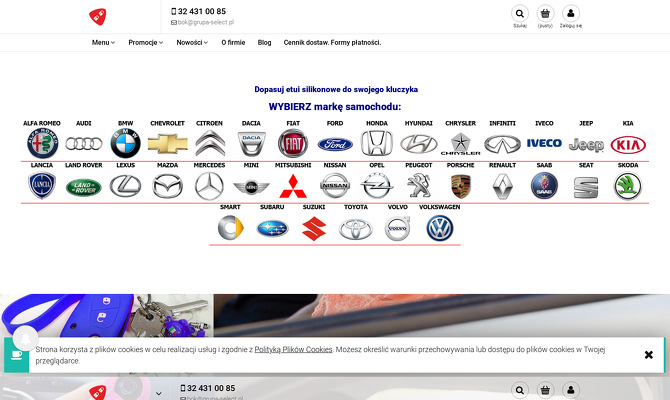Open the Opel lightning logo
The width and height of the screenshot is (670, 400).
click(x=376, y=186)
